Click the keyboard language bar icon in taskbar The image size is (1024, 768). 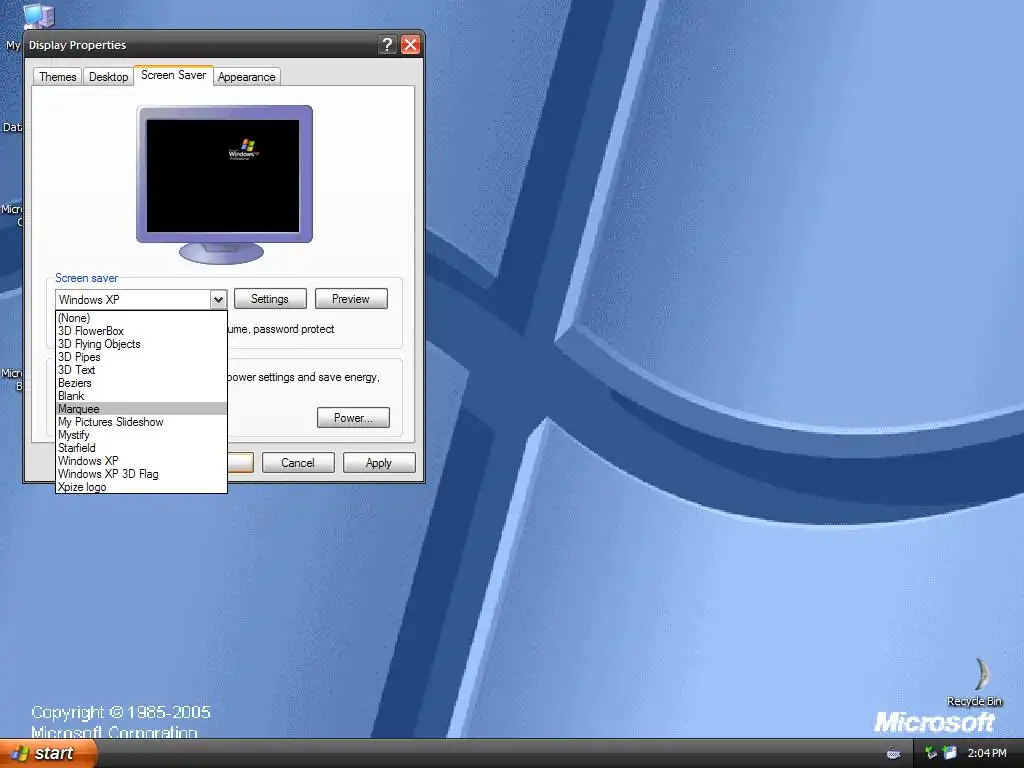pos(893,753)
